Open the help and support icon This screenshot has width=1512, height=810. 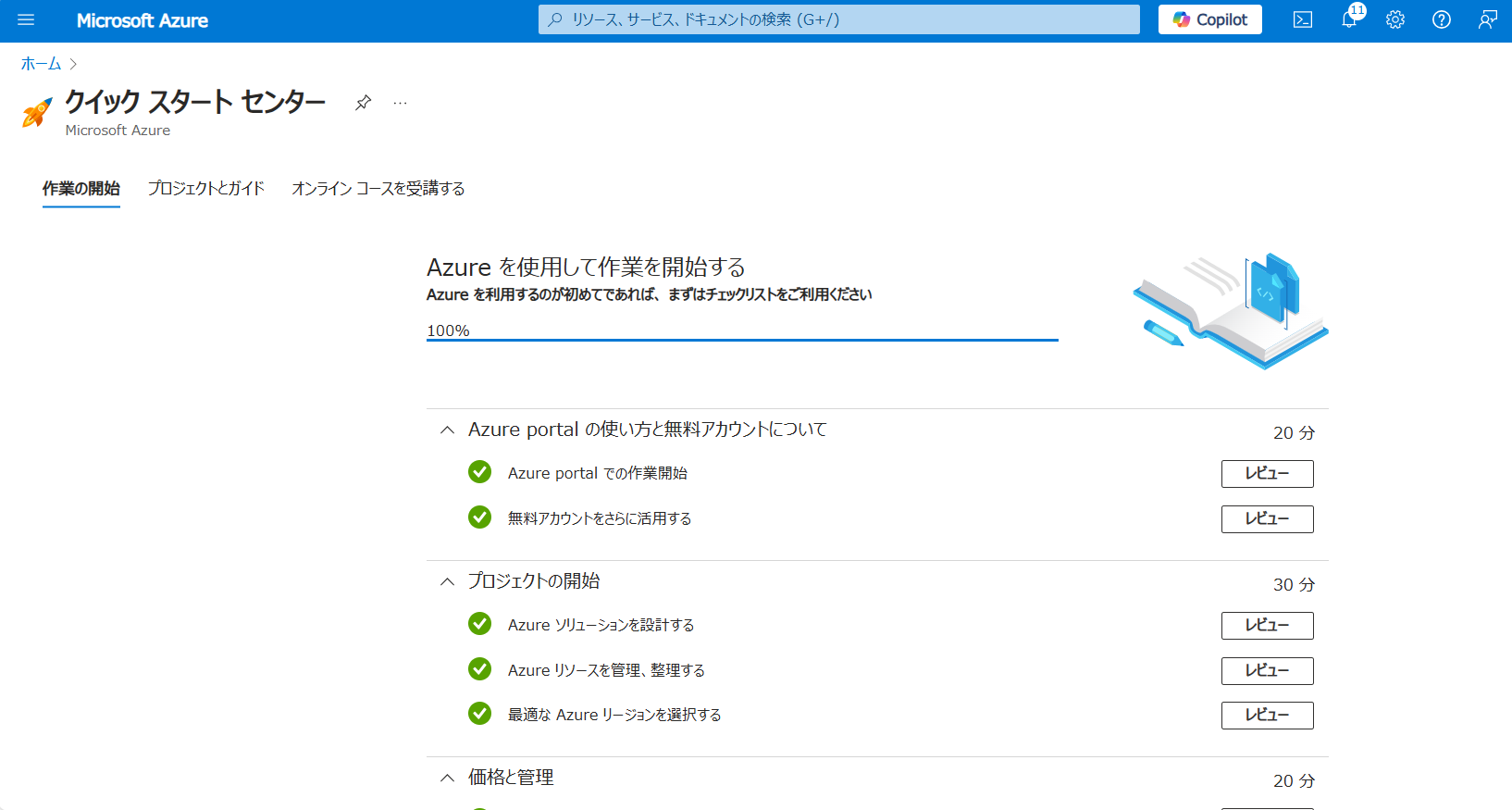click(1442, 19)
